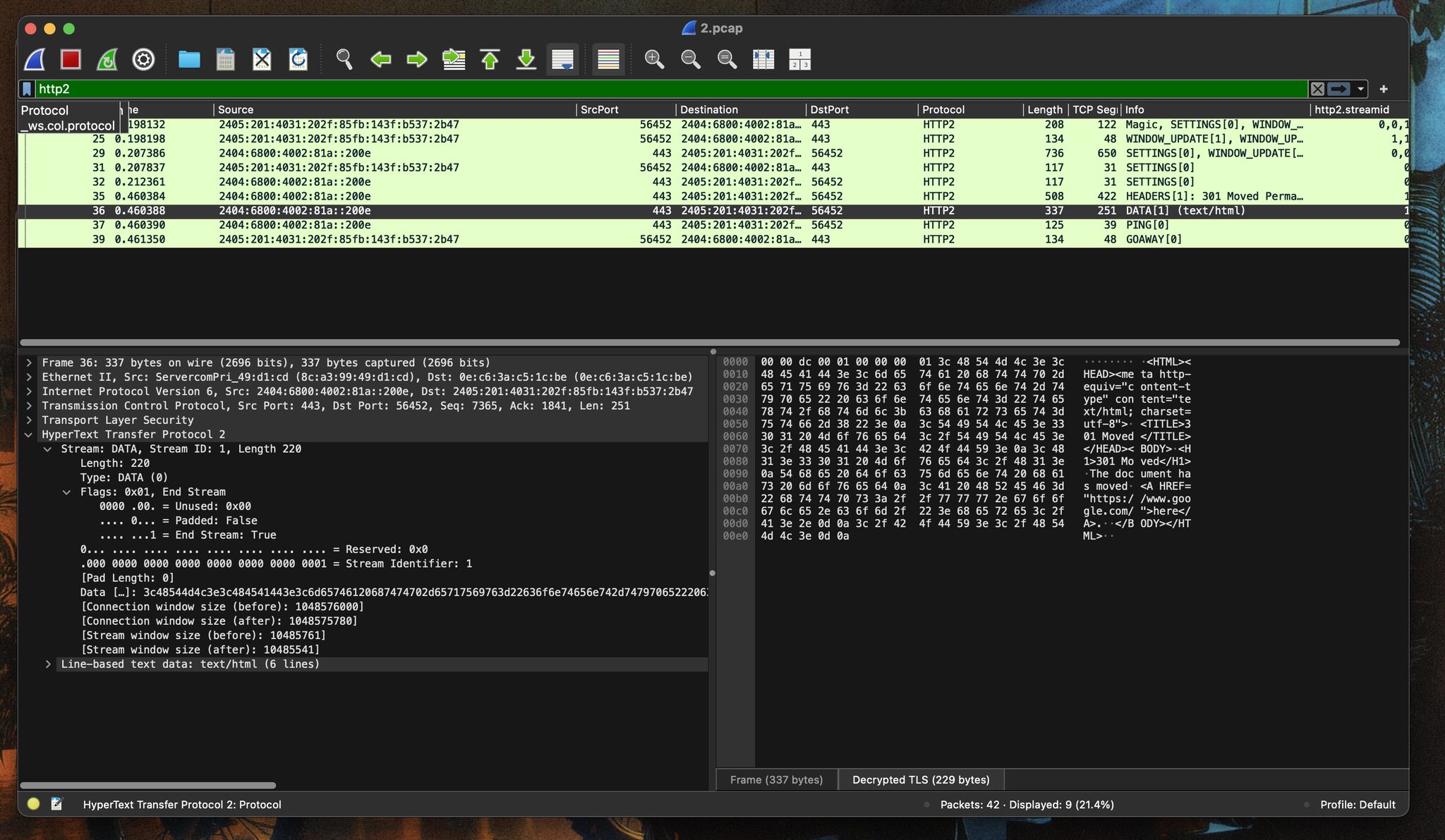Jump to the last packet icon

point(526,59)
